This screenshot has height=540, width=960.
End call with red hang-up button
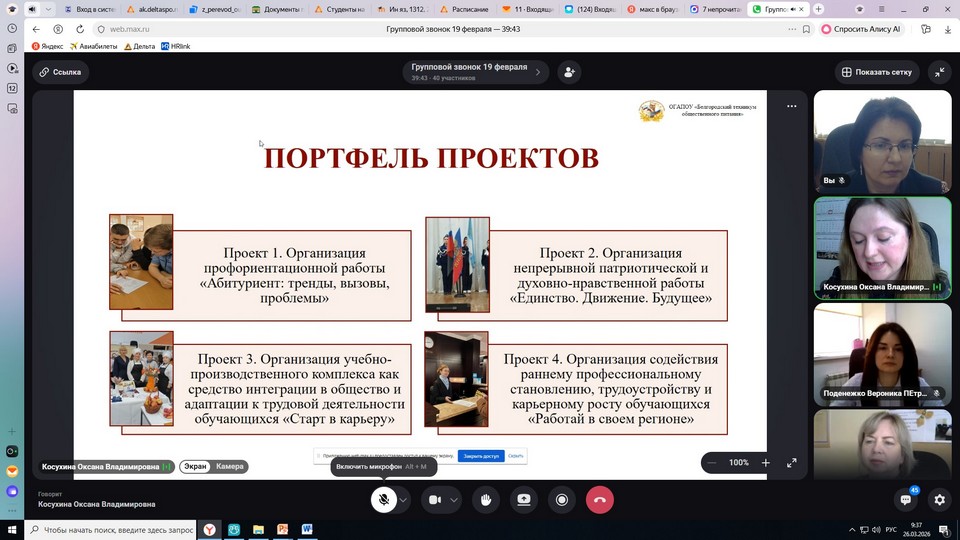600,499
